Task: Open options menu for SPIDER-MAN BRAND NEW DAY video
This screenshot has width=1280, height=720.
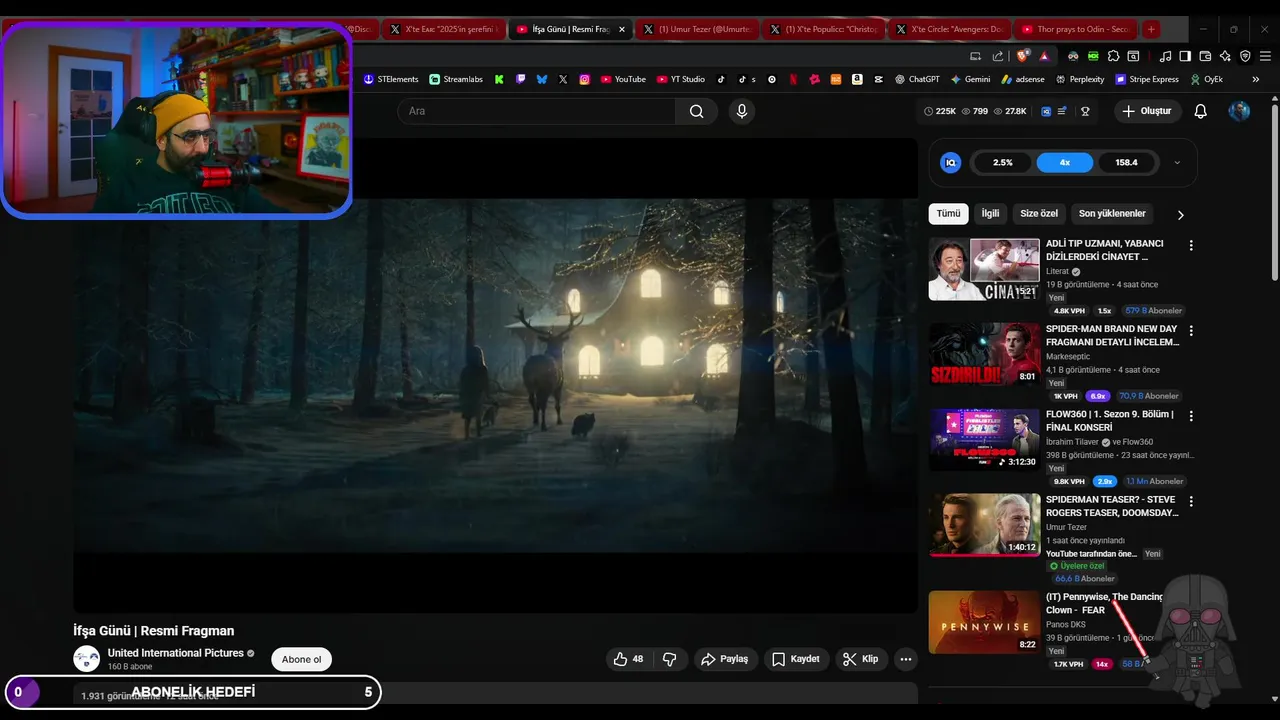Action: pos(1190,331)
